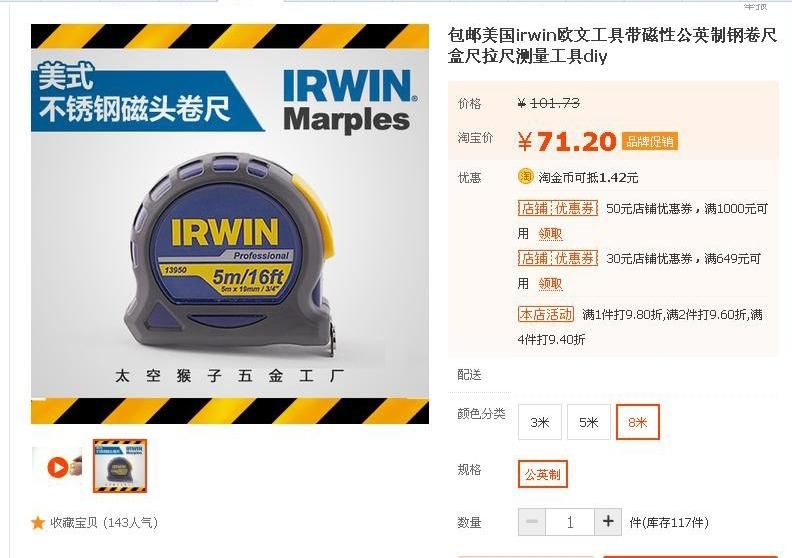Screen dimensions: 792x558
Task: Click the 淘金币 coin icon
Action: coord(526,177)
